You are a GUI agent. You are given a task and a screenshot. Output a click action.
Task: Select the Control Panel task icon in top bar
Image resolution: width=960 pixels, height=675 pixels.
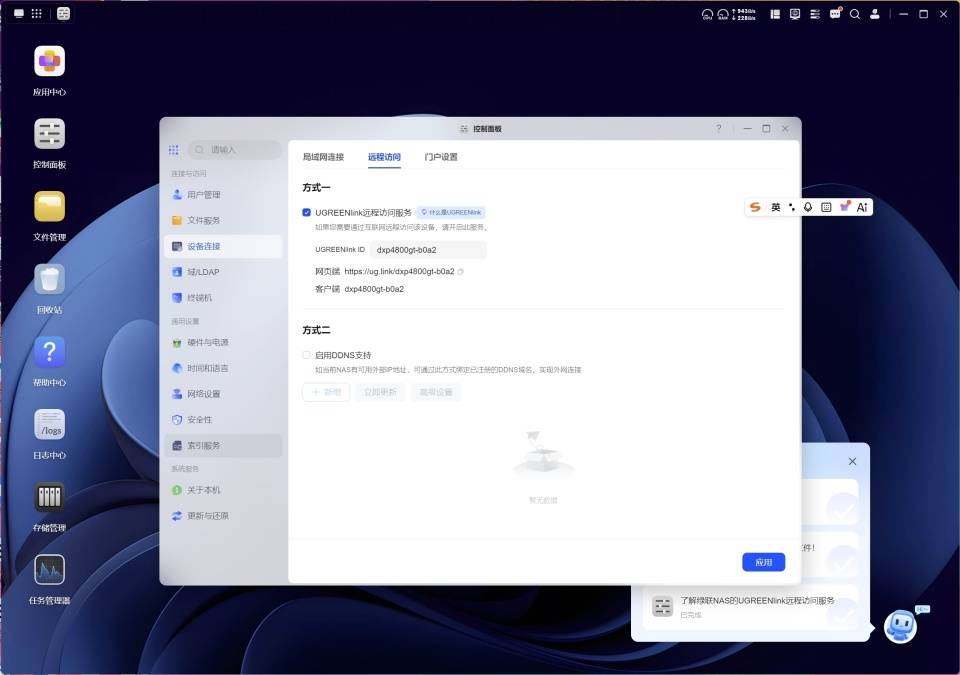coord(64,13)
